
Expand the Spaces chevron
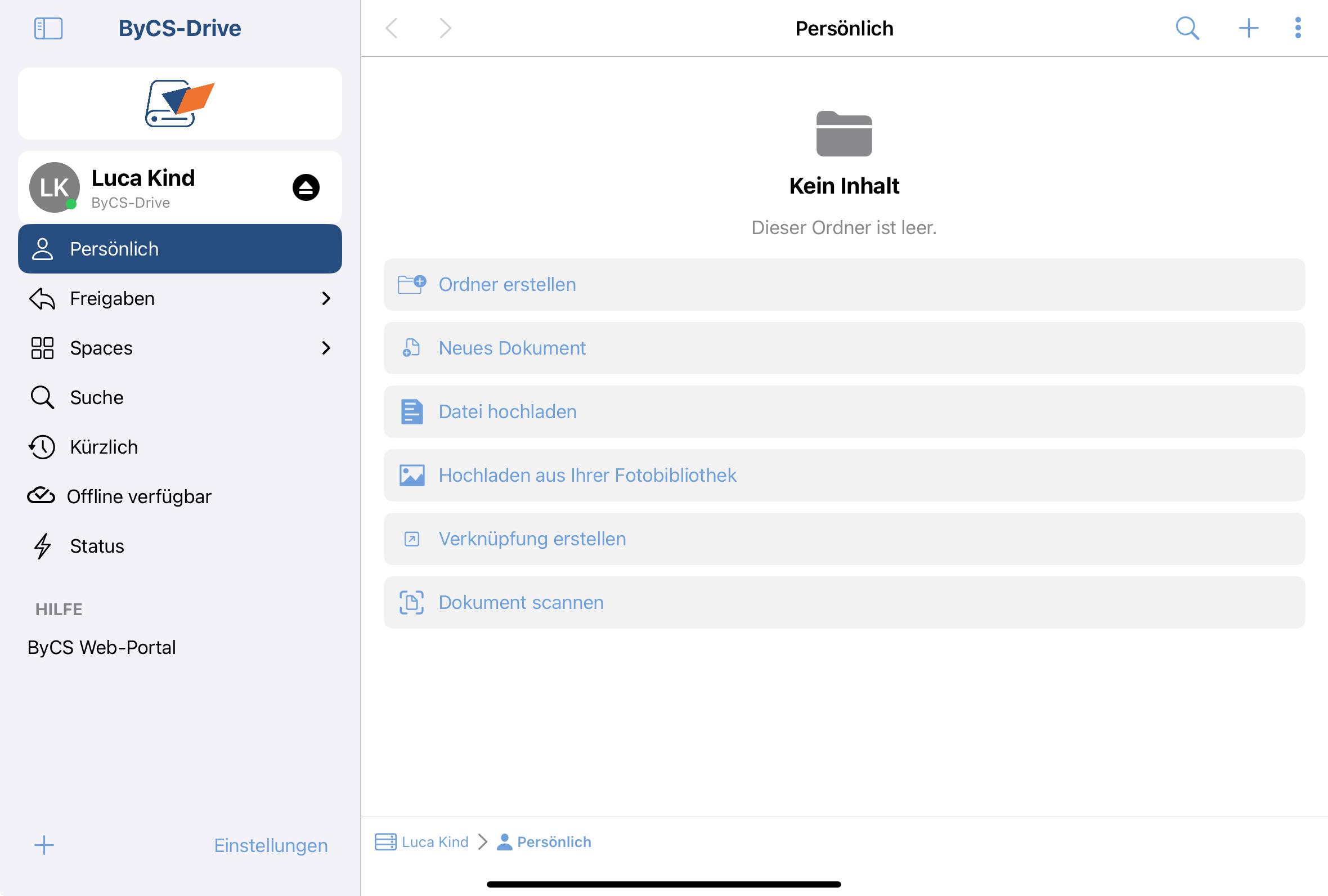pyautogui.click(x=326, y=348)
